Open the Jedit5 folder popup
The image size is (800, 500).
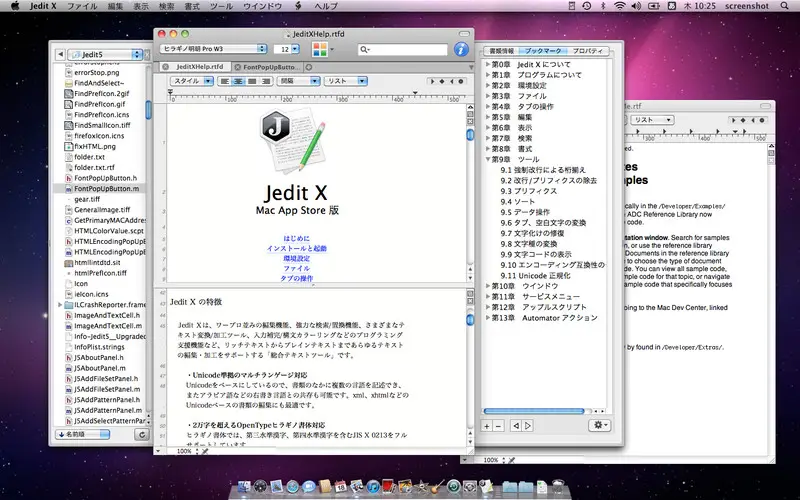(105, 54)
